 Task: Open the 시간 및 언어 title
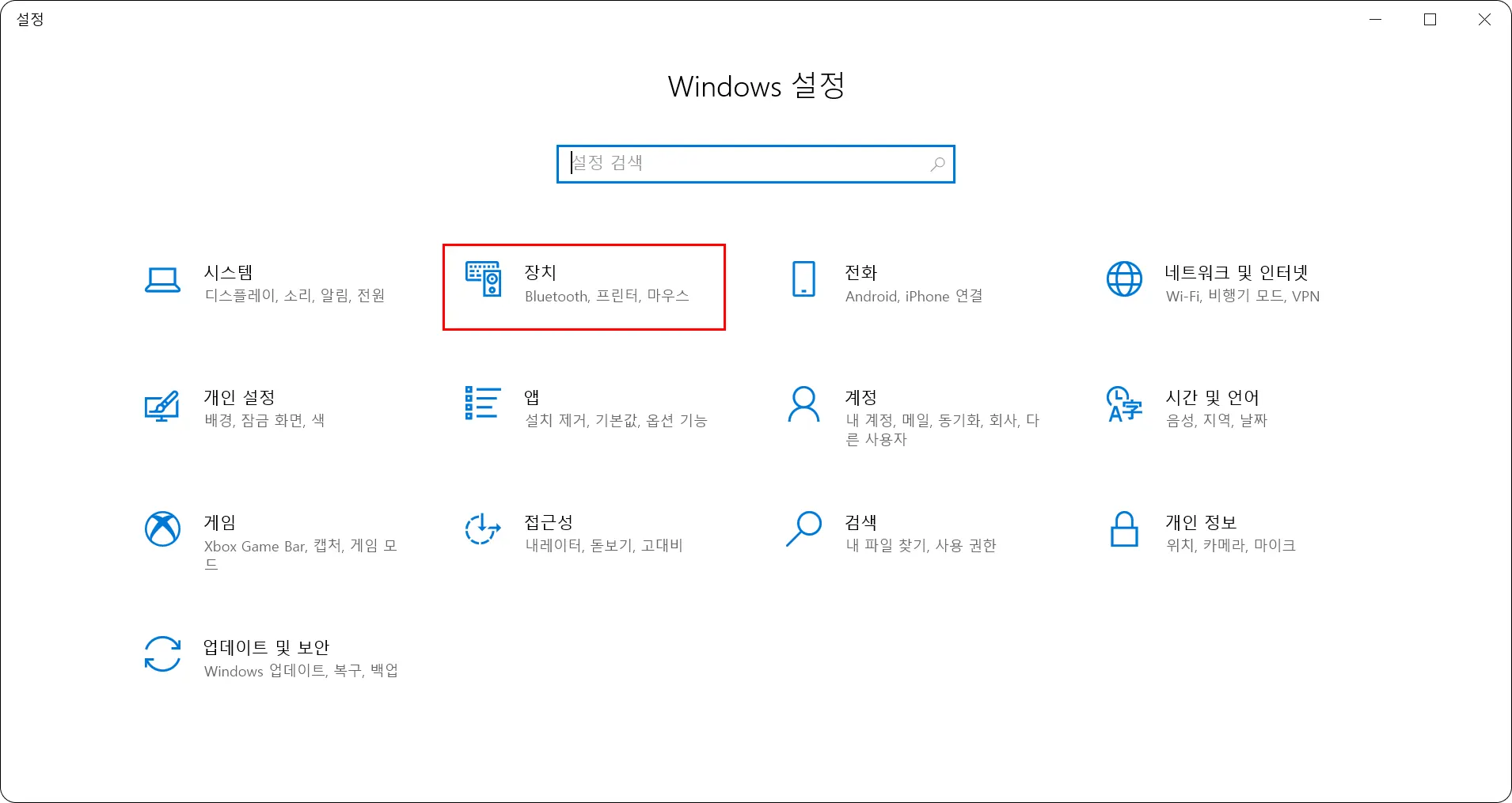coord(1212,397)
